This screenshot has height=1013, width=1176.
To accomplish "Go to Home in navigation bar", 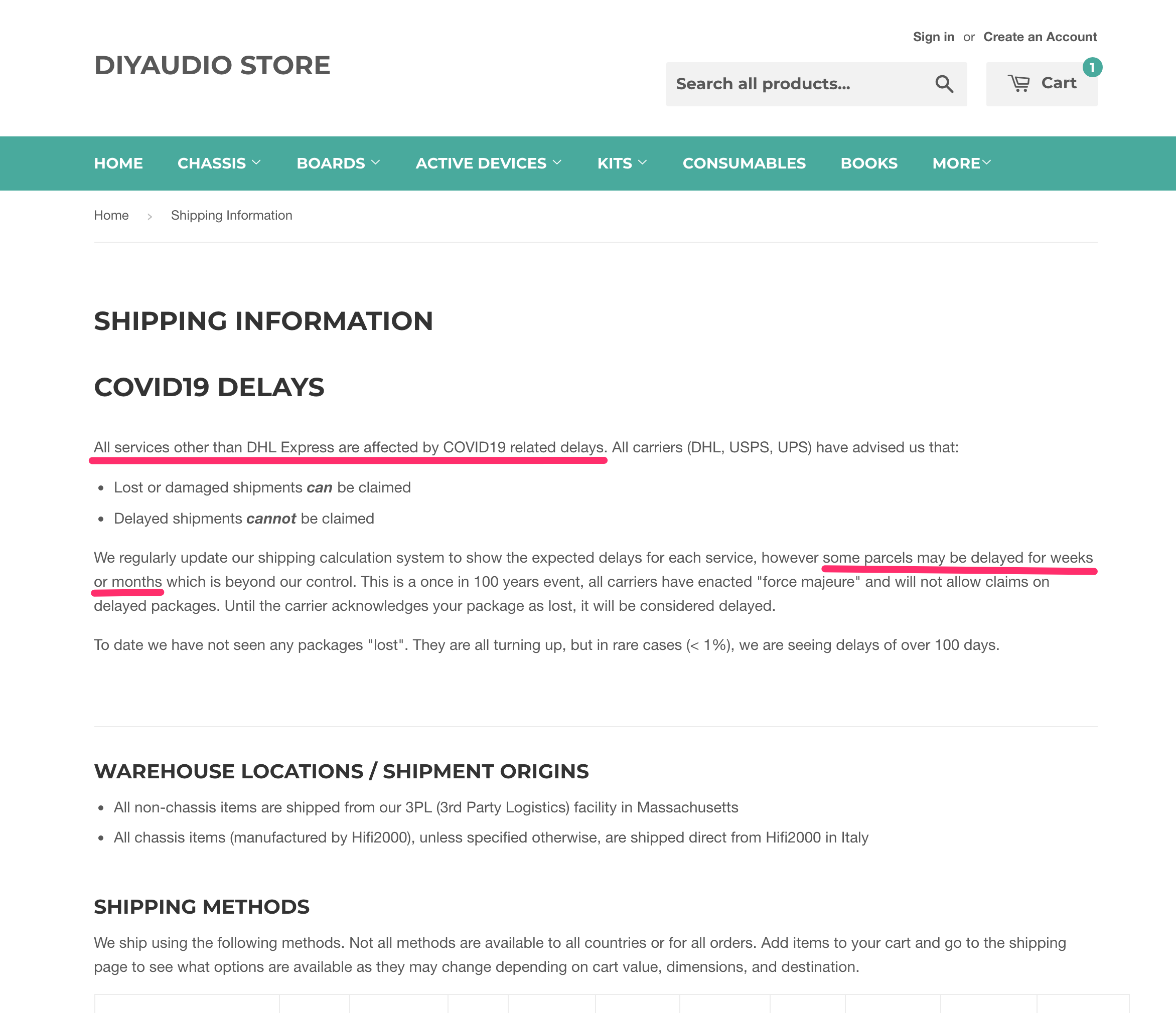I will pos(118,163).
